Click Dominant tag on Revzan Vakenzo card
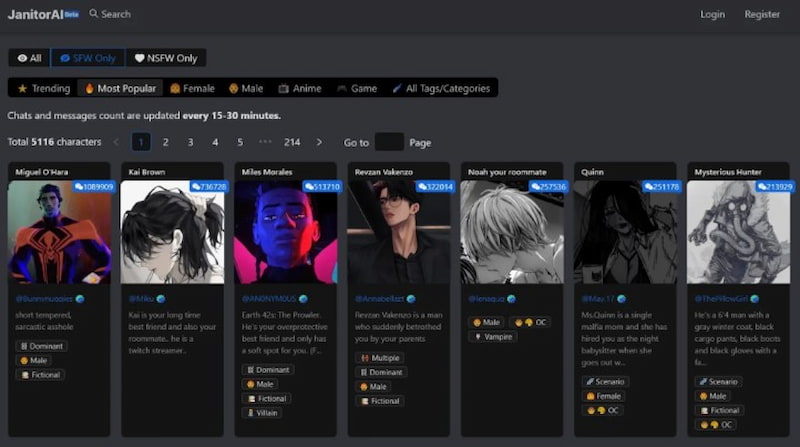This screenshot has width=800, height=447. tap(381, 372)
